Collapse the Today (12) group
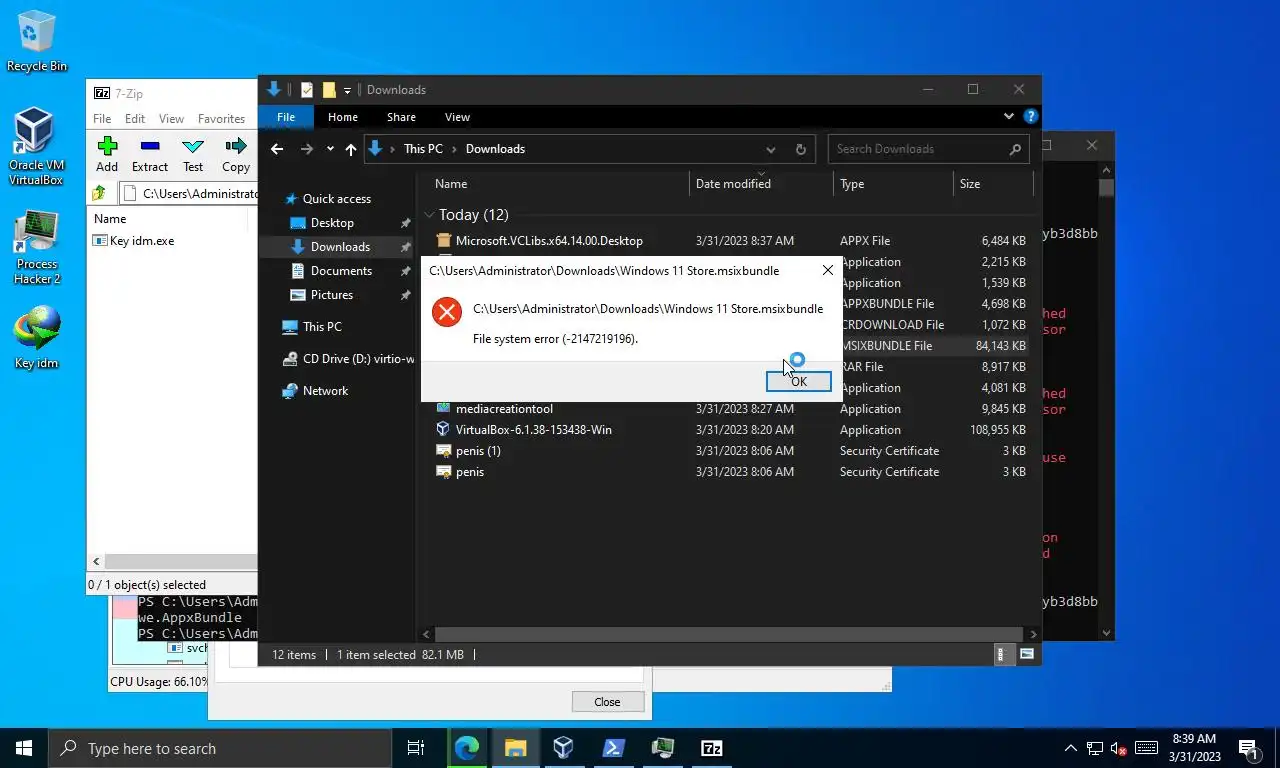The image size is (1280, 768). [429, 215]
